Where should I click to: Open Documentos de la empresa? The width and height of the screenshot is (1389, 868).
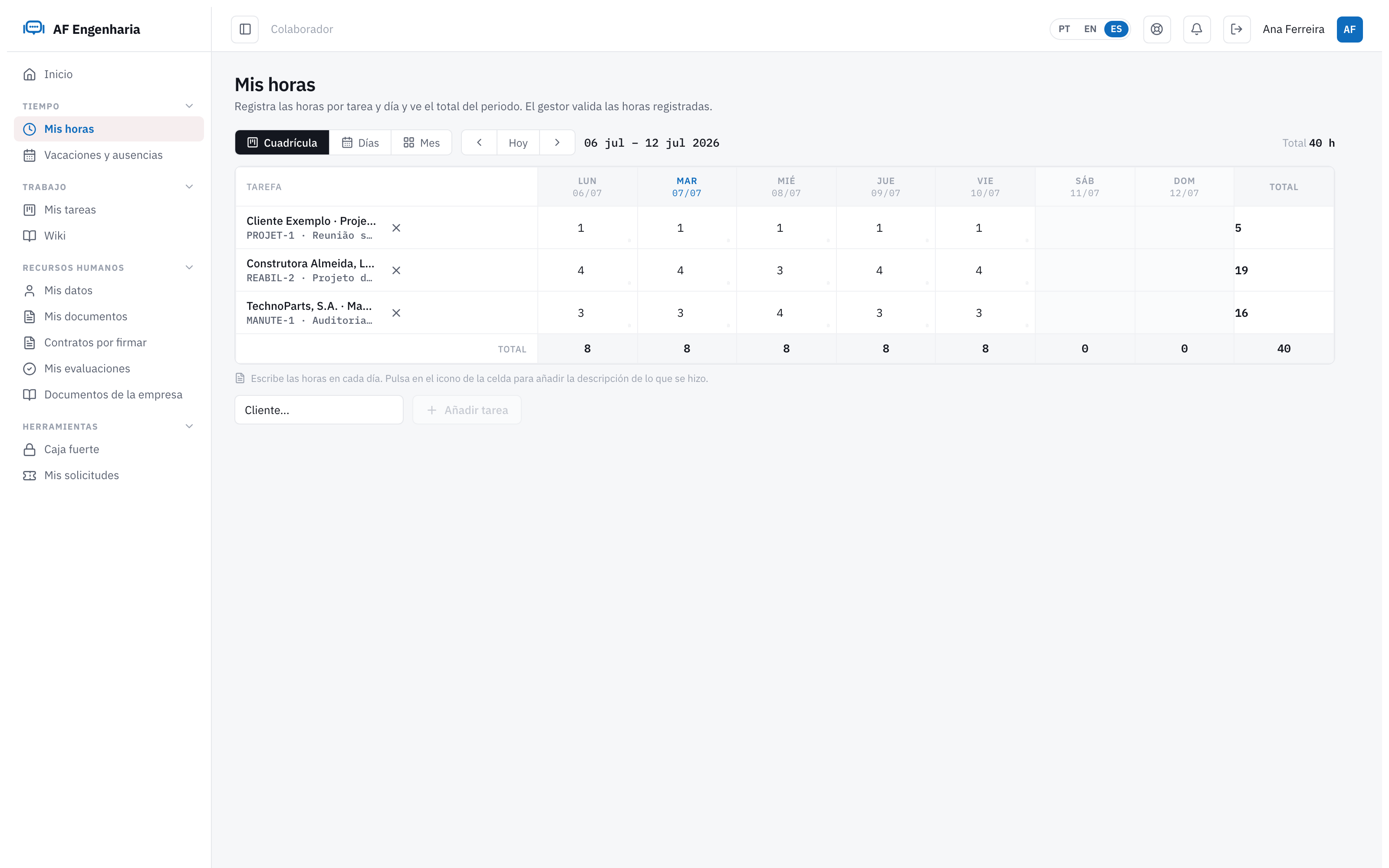(x=109, y=395)
